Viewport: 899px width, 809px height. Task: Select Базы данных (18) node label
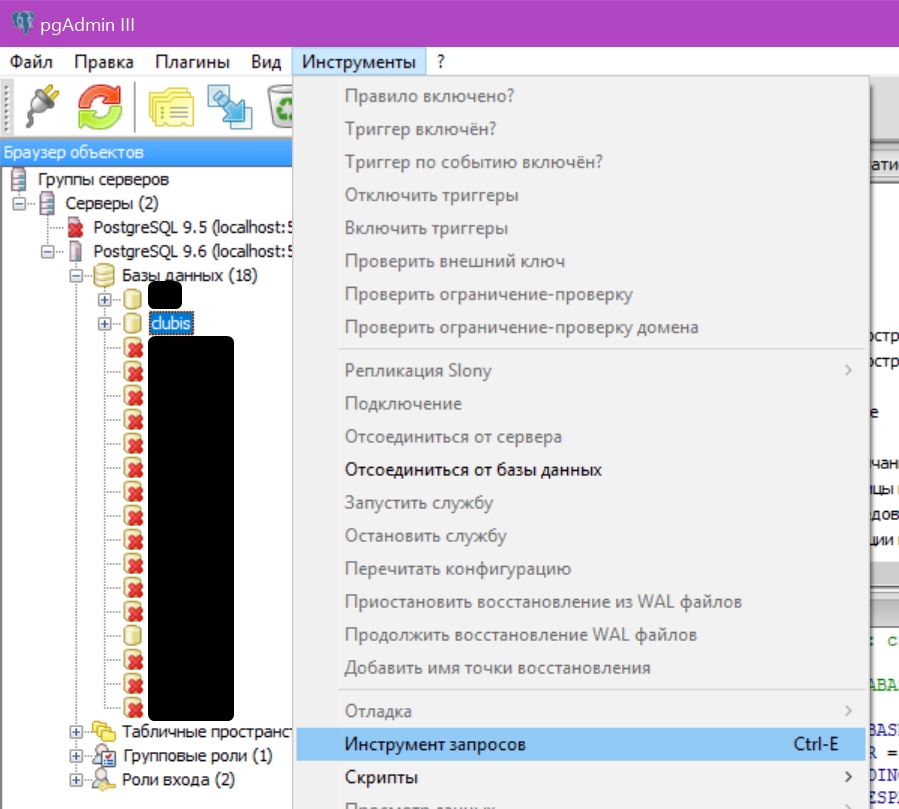189,275
